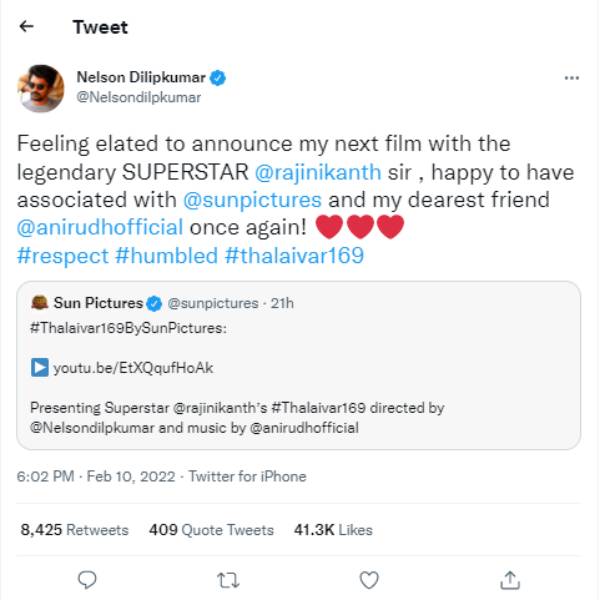This screenshot has width=600, height=600.
Task: Click Nelson Dilipkumar's profile picture
Action: pos(41,87)
